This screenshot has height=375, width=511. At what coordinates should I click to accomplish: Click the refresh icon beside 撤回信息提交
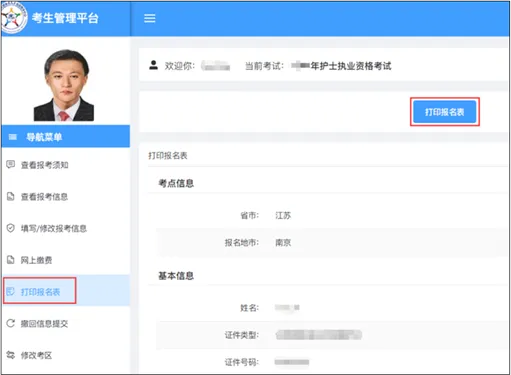11,323
